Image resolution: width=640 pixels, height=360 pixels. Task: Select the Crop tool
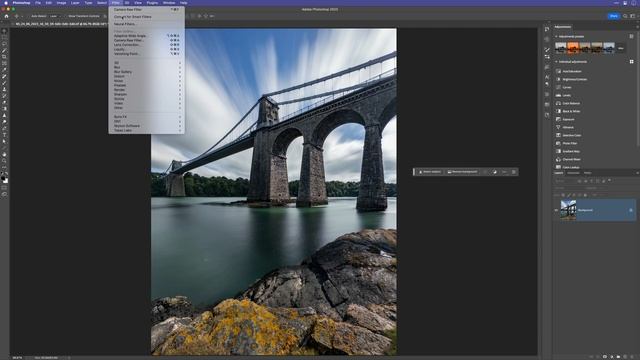pyautogui.click(x=4, y=57)
